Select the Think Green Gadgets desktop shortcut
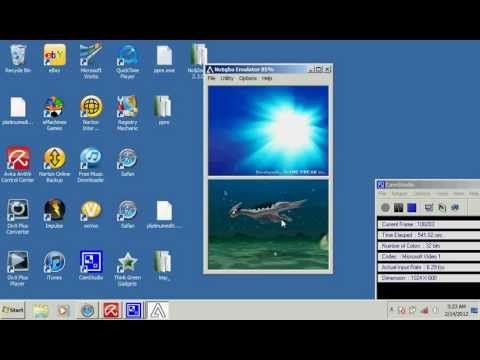 pyautogui.click(x=127, y=269)
